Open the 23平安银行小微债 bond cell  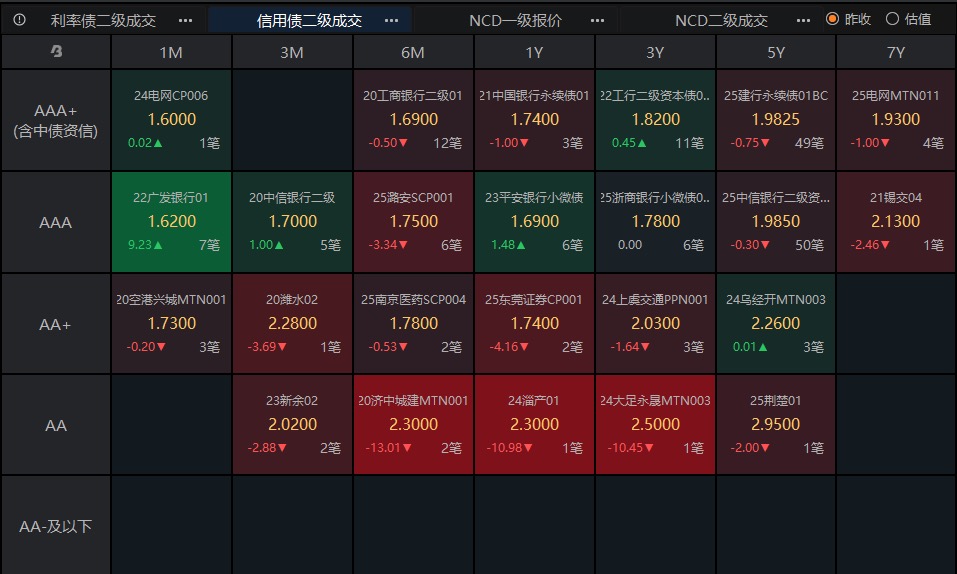[x=534, y=222]
